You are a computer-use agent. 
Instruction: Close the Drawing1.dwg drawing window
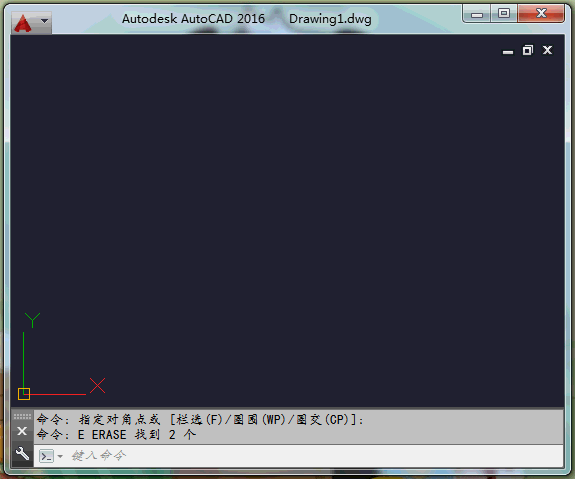[547, 50]
